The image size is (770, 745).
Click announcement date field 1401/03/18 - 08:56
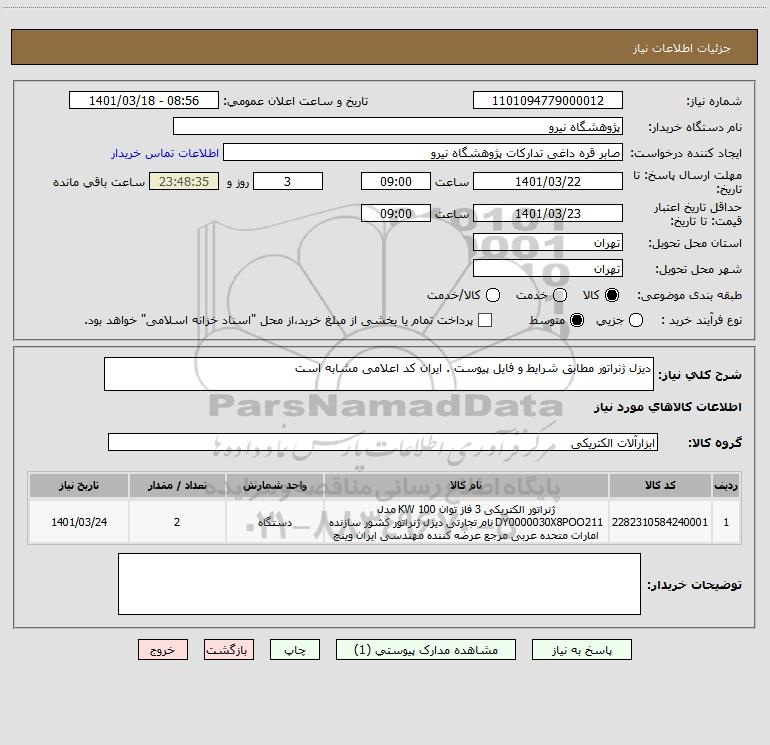[x=144, y=101]
